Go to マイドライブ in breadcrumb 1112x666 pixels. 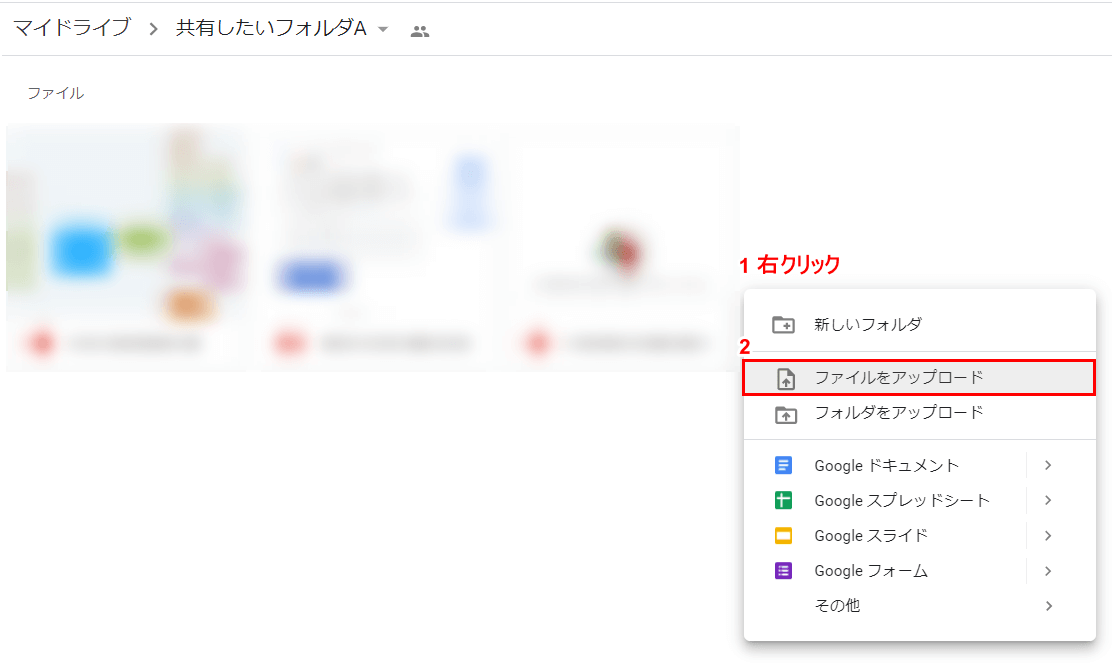[x=72, y=29]
